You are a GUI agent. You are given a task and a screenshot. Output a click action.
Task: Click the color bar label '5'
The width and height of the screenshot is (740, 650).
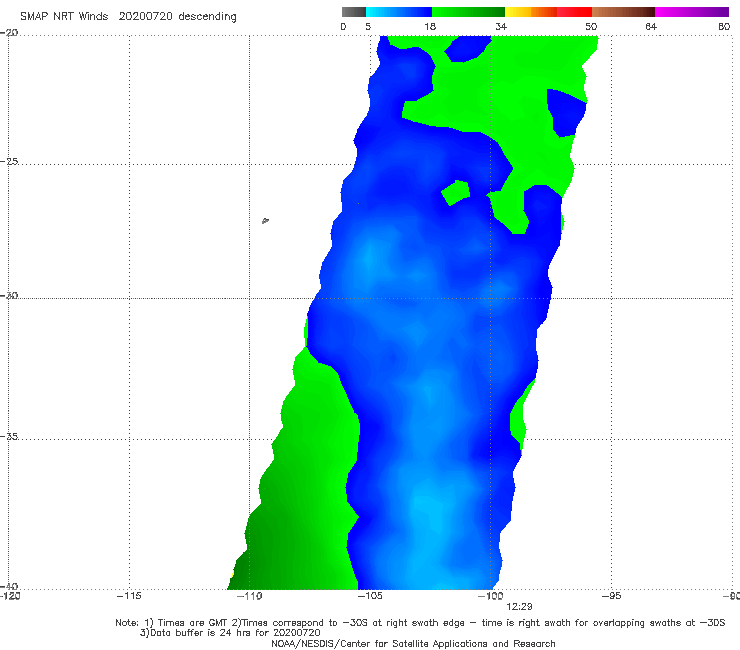[x=368, y=27]
